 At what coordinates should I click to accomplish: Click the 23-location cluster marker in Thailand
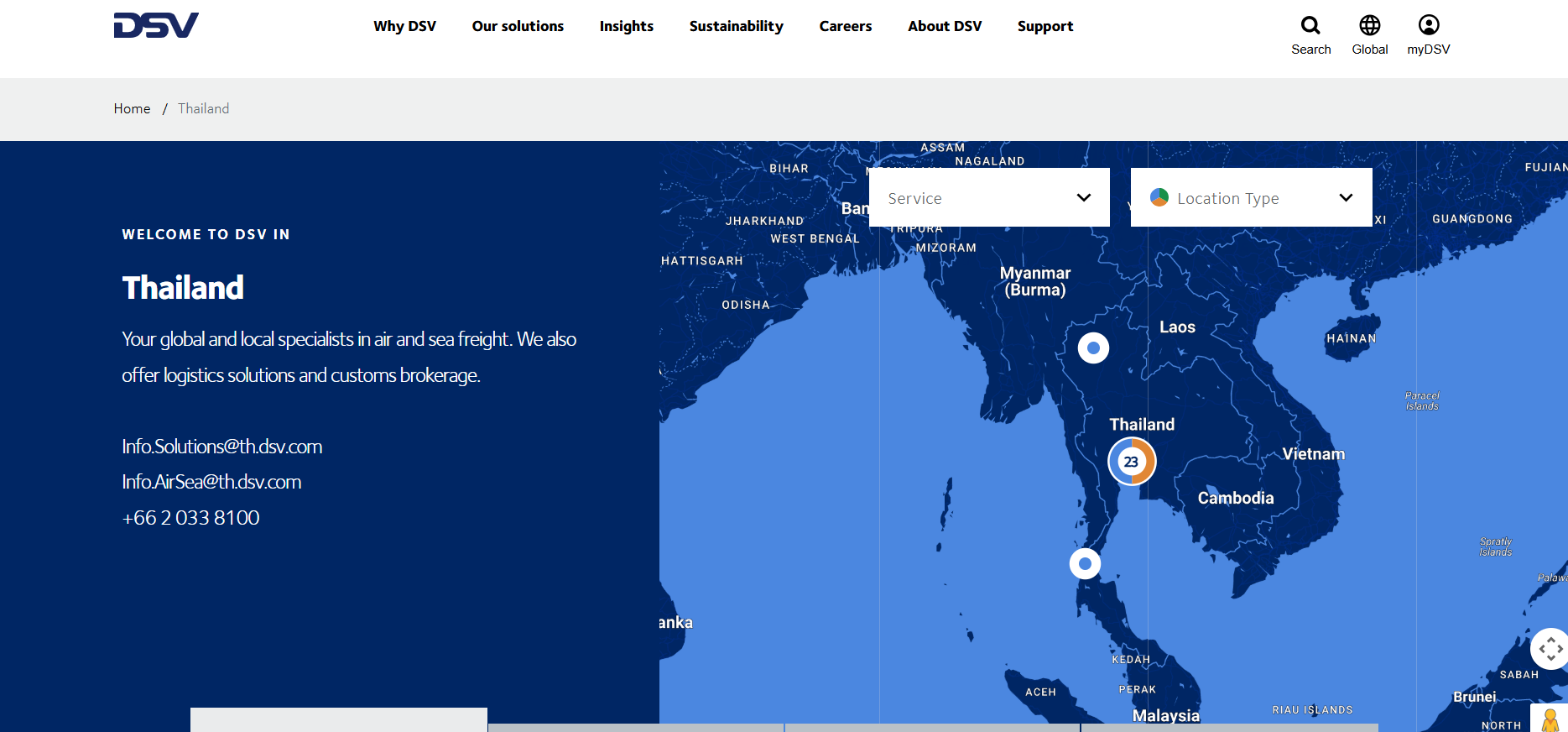tap(1132, 461)
